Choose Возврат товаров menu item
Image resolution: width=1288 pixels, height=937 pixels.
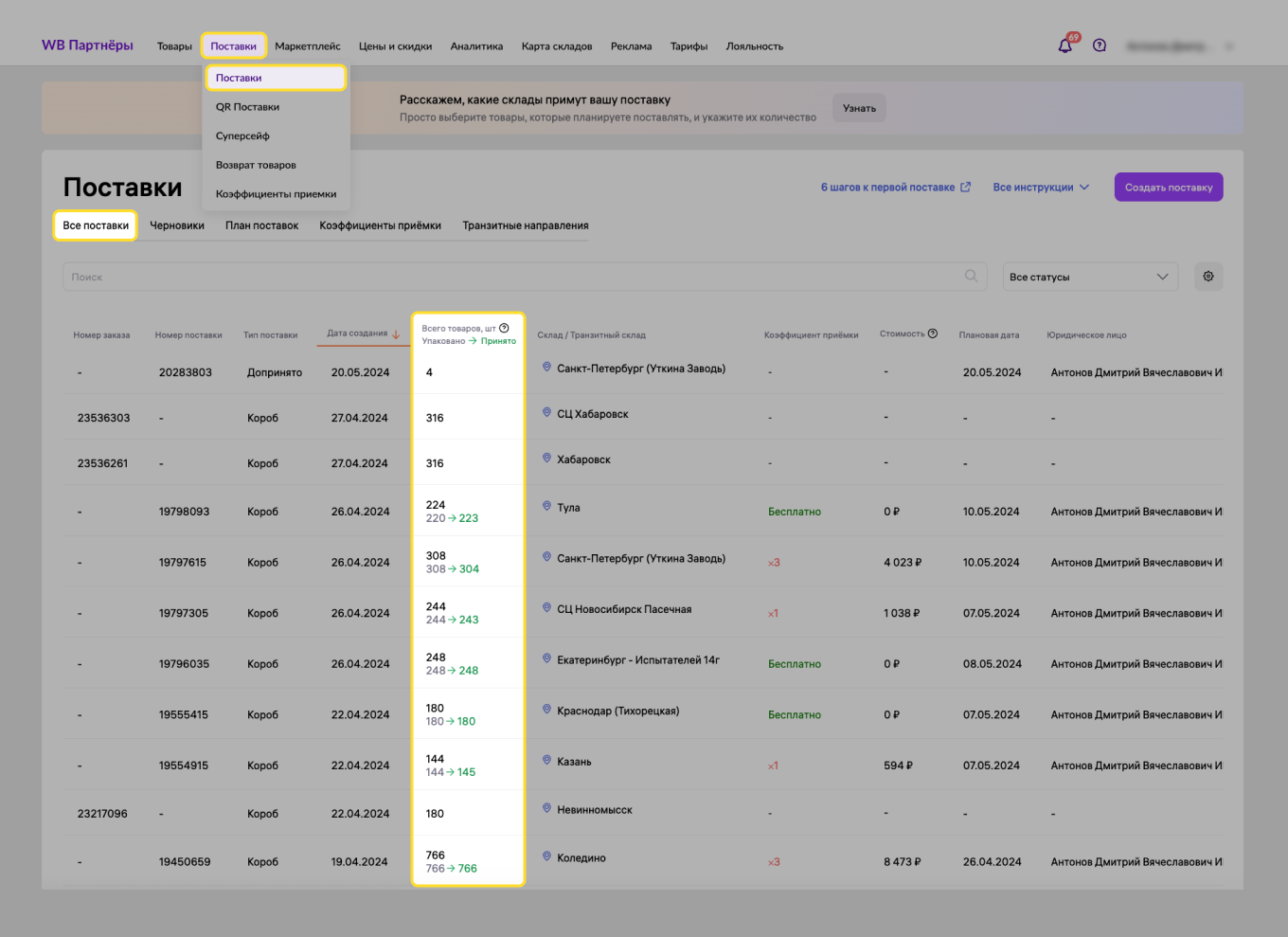(256, 165)
